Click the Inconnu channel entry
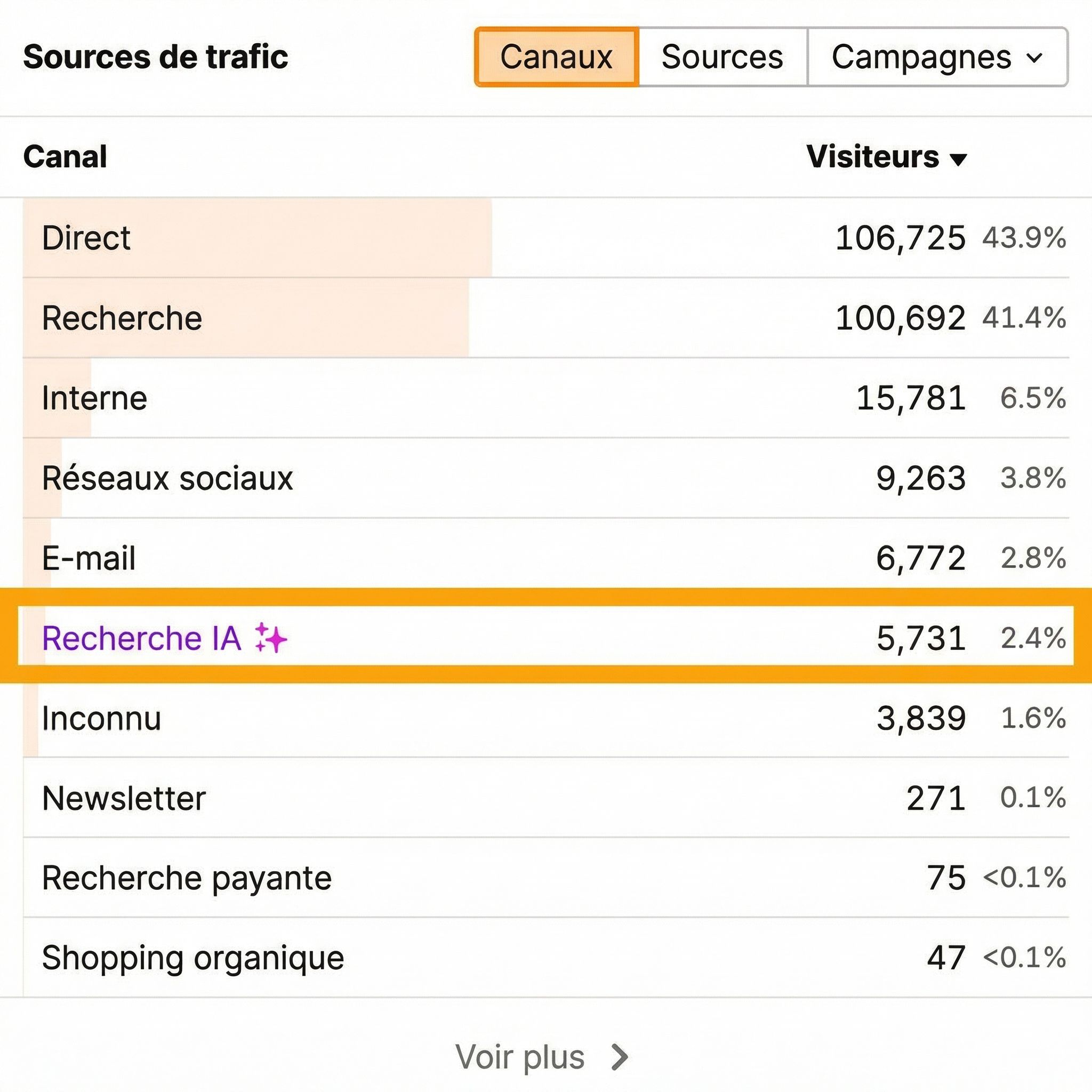This screenshot has height=1092, width=1092. tap(102, 719)
